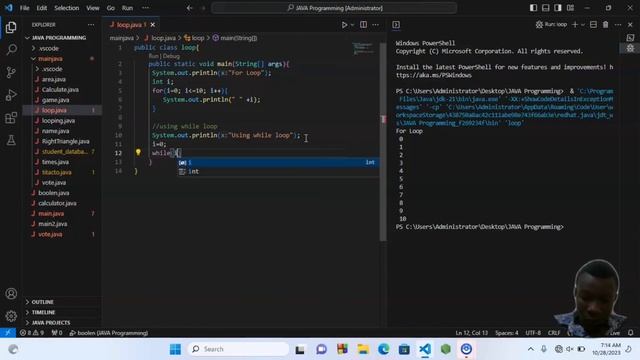Click the command center search box

click(334, 8)
